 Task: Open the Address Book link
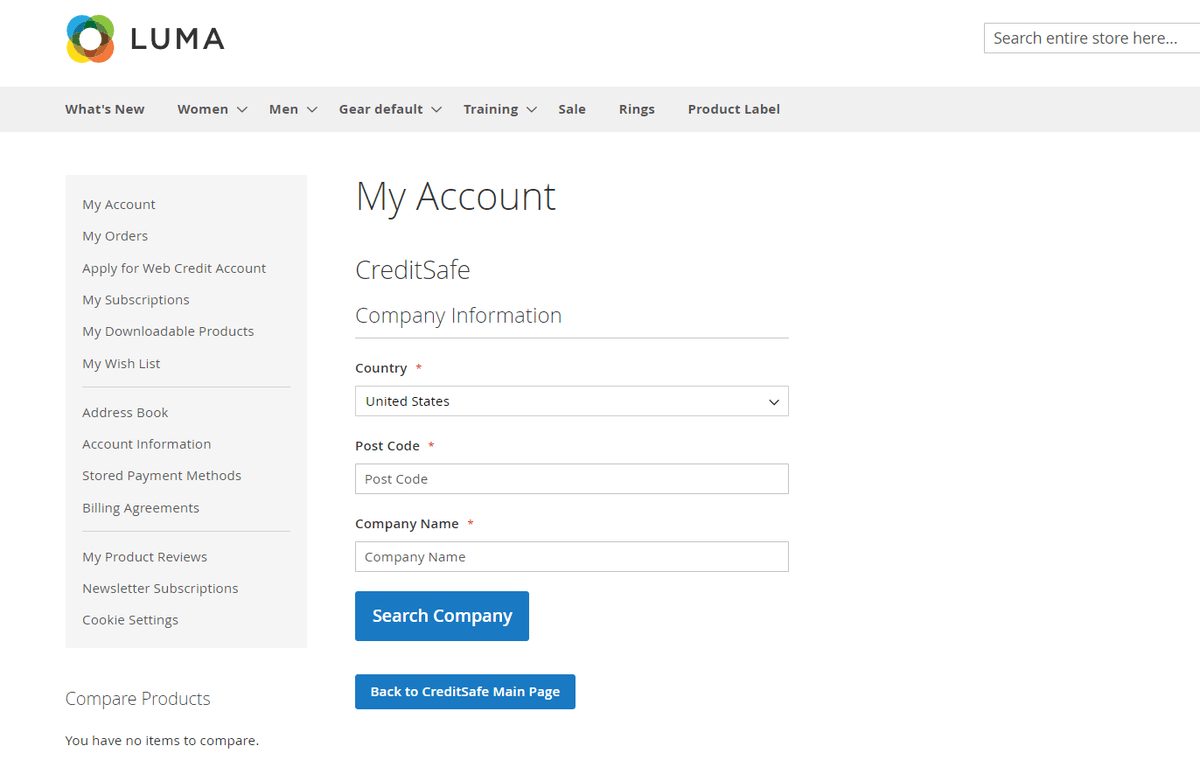[125, 412]
